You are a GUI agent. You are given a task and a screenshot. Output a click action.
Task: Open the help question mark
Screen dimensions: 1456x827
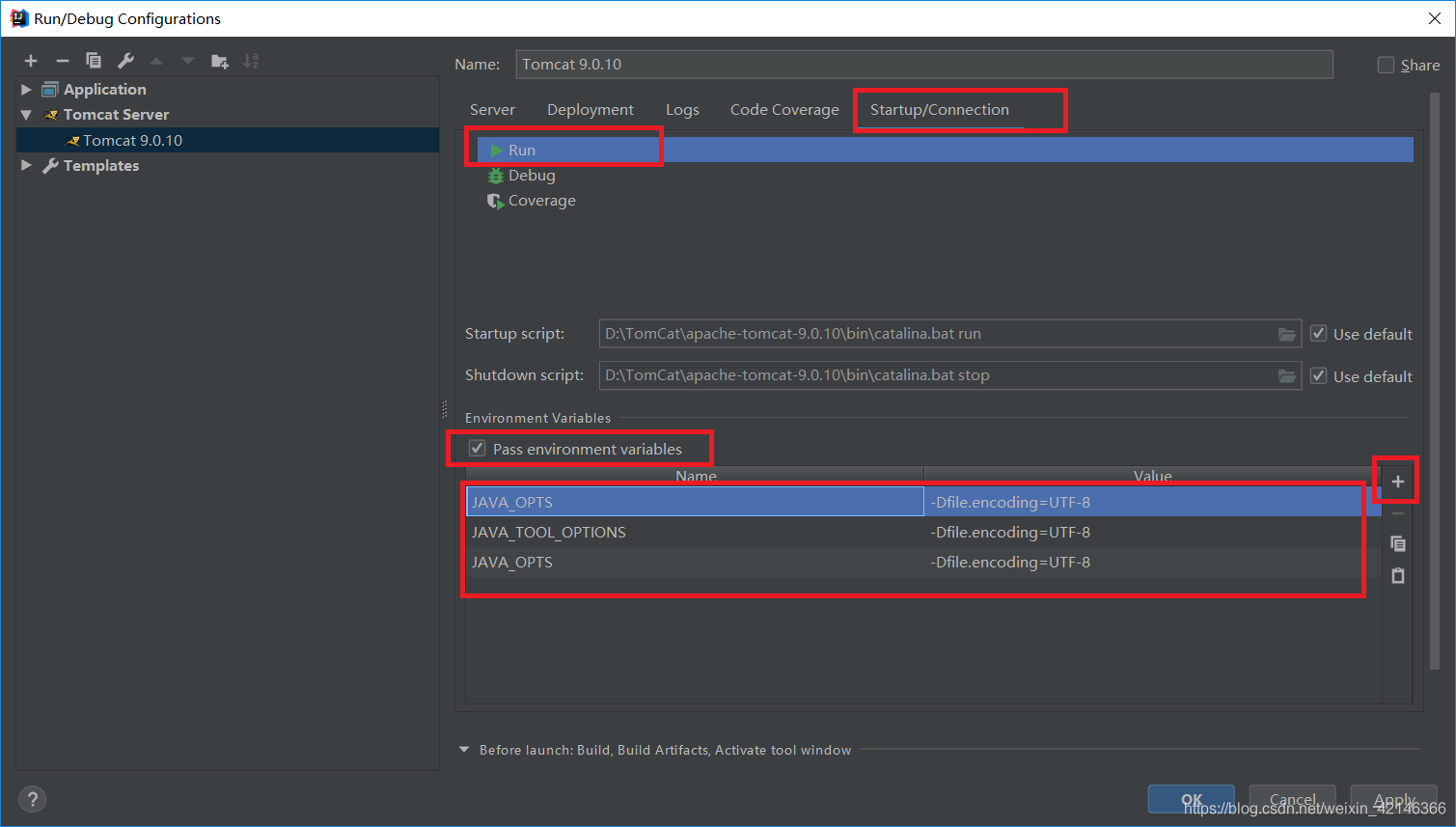click(32, 799)
